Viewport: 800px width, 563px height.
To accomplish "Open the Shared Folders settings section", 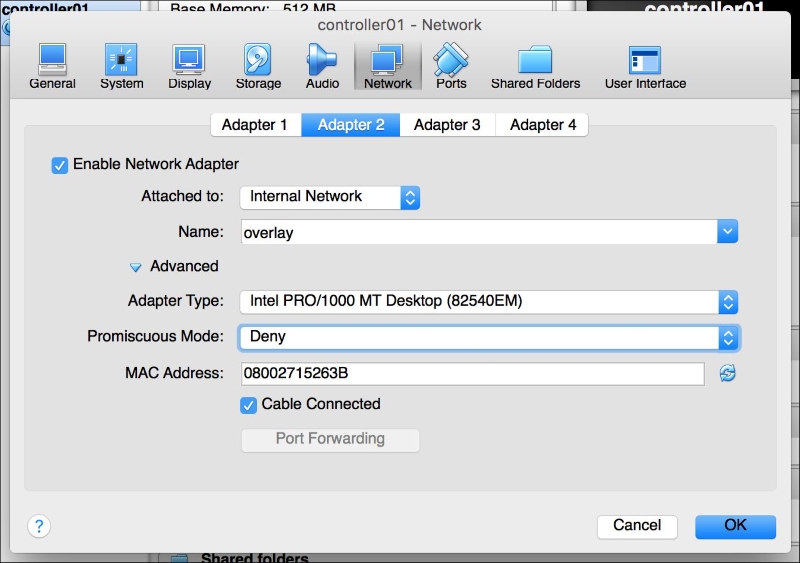I will click(x=535, y=67).
